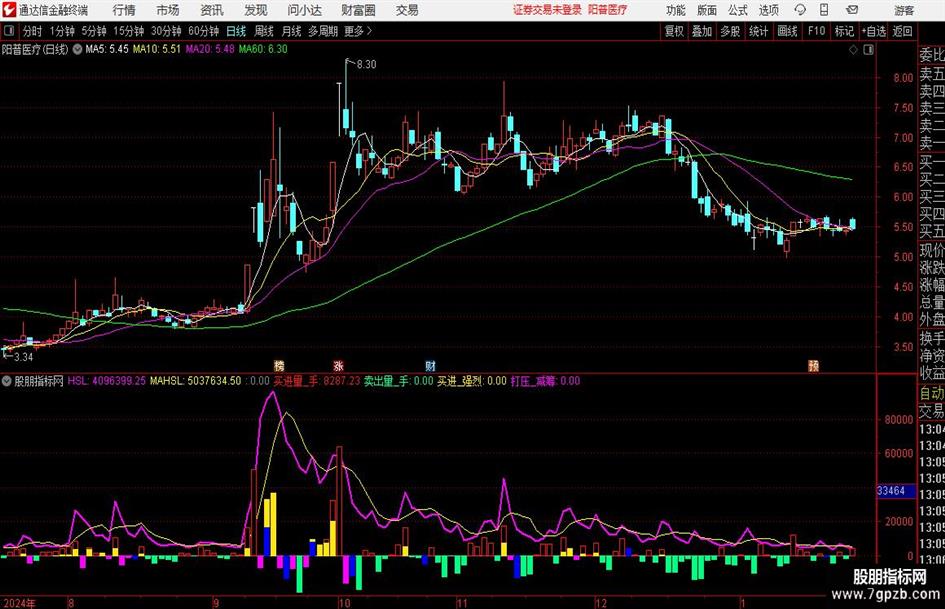The width and height of the screenshot is (945, 609).
Task: Open the 市场 menu
Action: click(x=168, y=10)
